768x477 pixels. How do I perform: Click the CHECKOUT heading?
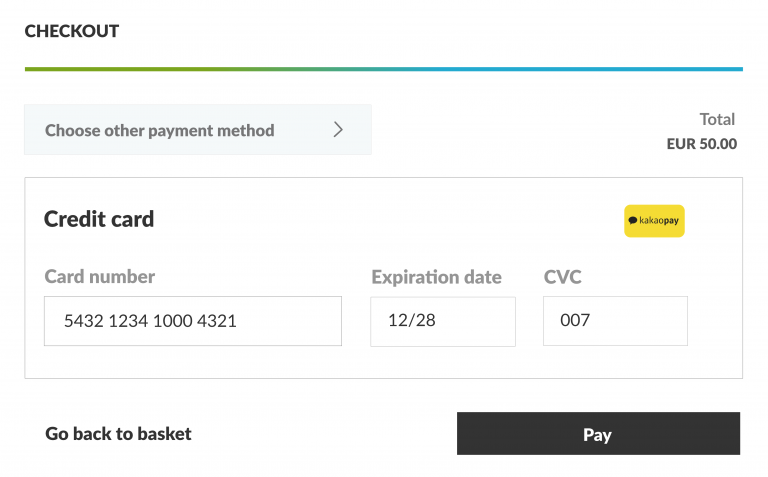pos(72,31)
